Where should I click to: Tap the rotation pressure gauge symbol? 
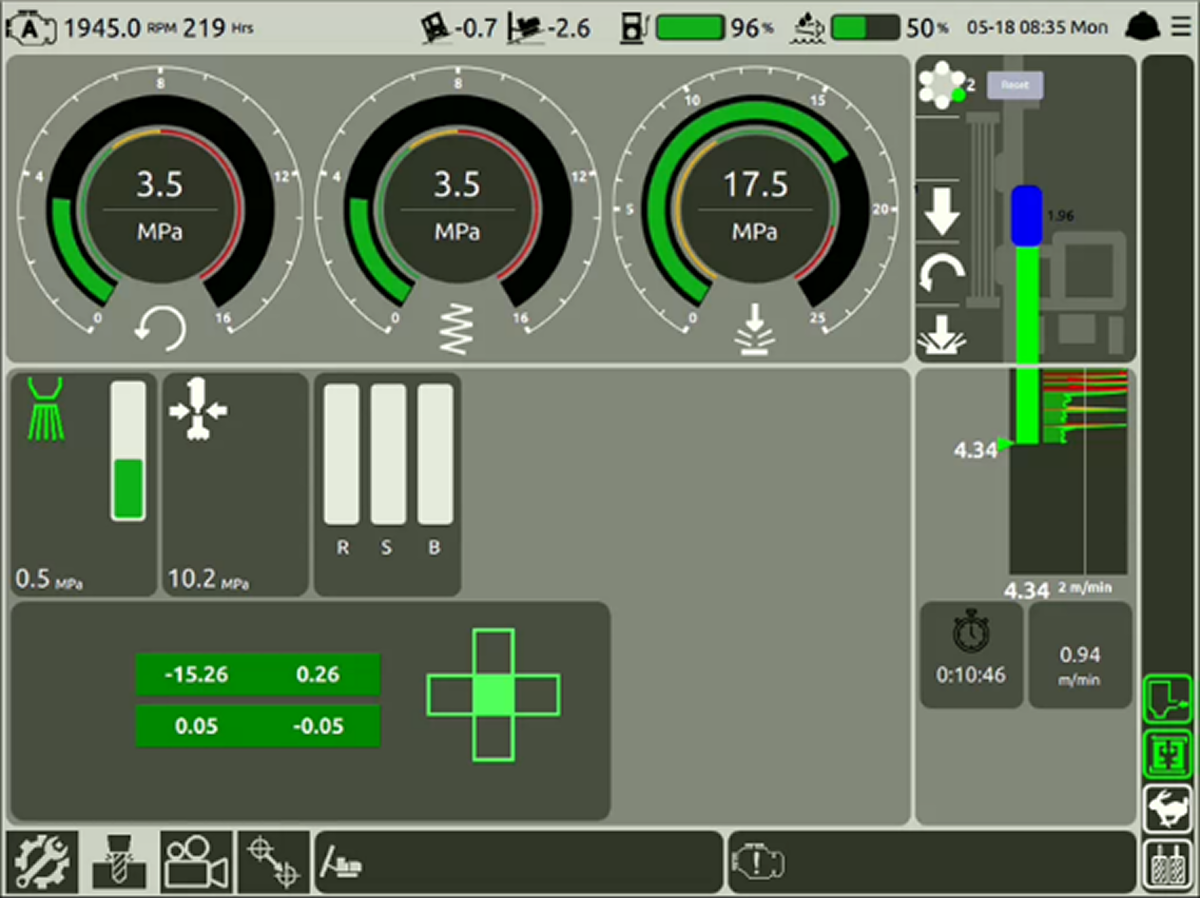160,328
